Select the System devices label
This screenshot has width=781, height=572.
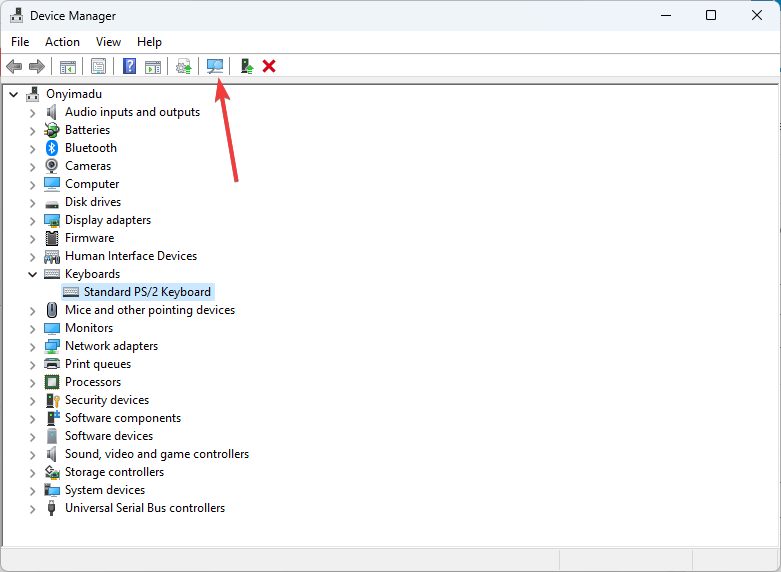coord(105,490)
